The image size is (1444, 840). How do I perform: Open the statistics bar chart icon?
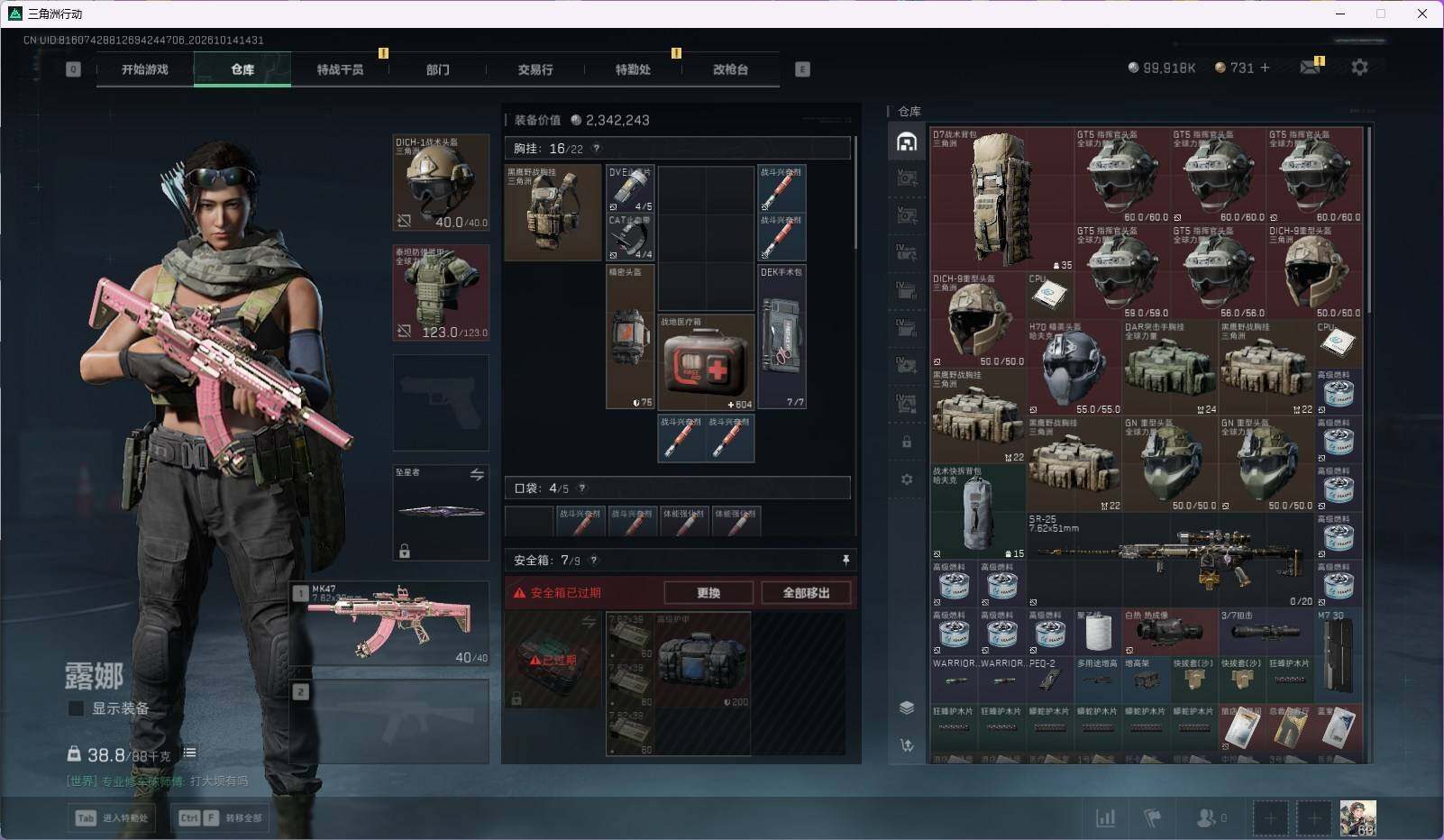click(x=1105, y=817)
